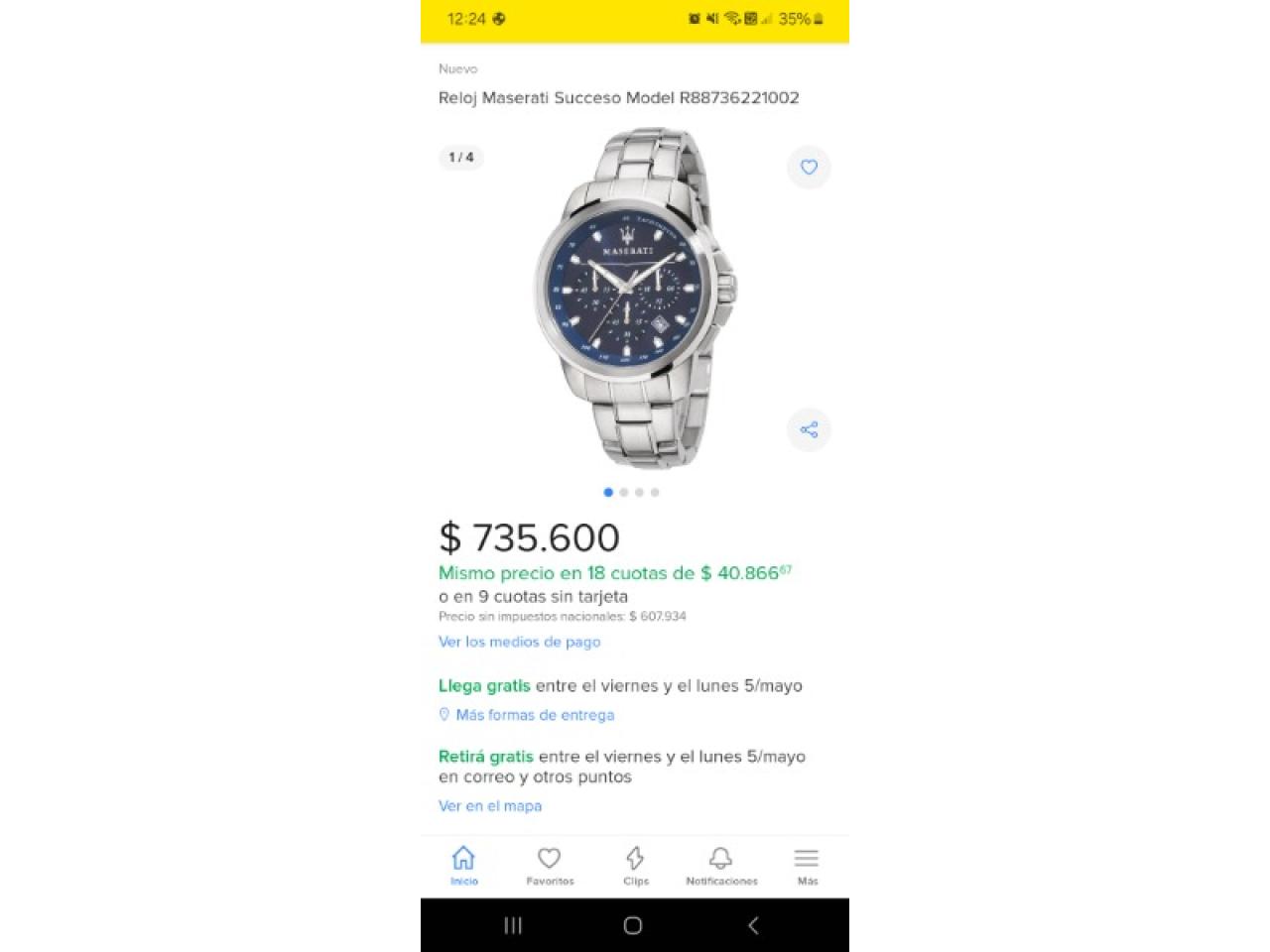The image size is (1270, 952).
Task: Open the Clips lightning icon
Action: click(x=635, y=866)
